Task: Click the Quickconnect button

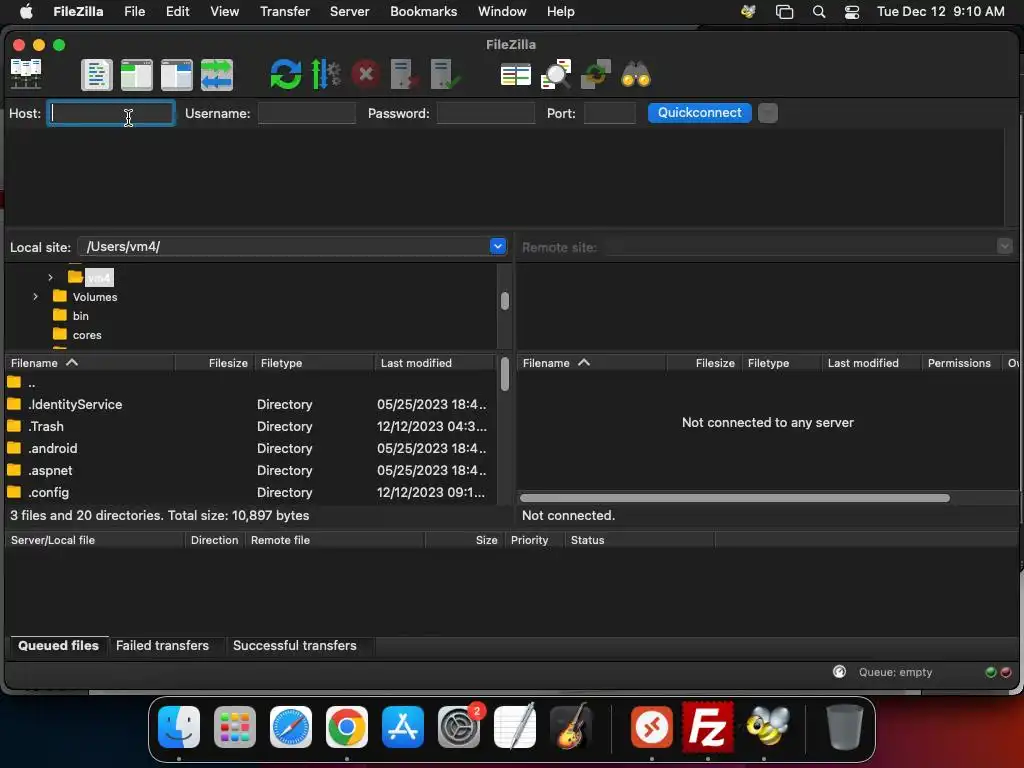Action: [x=699, y=113]
